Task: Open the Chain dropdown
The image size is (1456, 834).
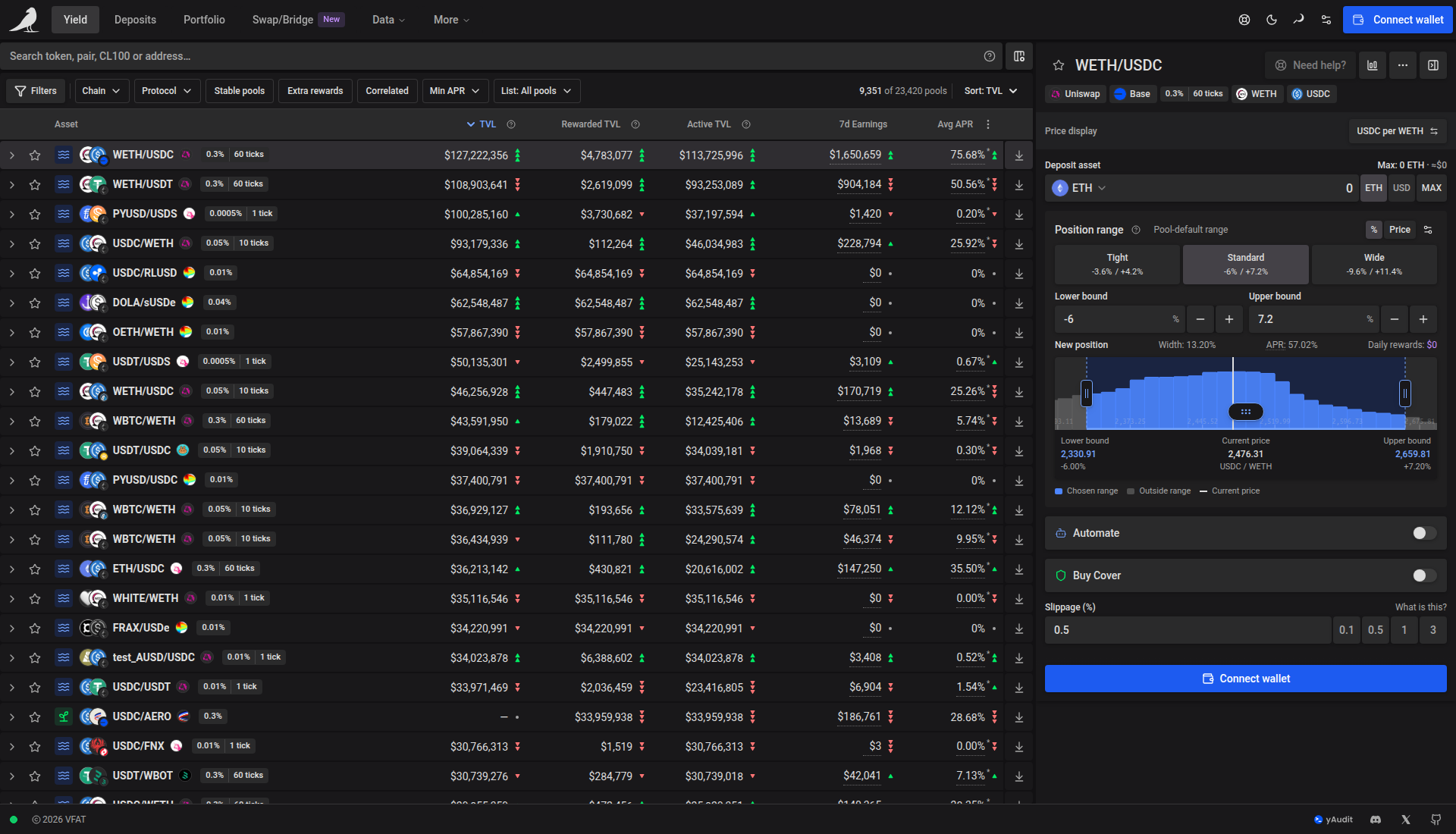Action: click(x=101, y=91)
